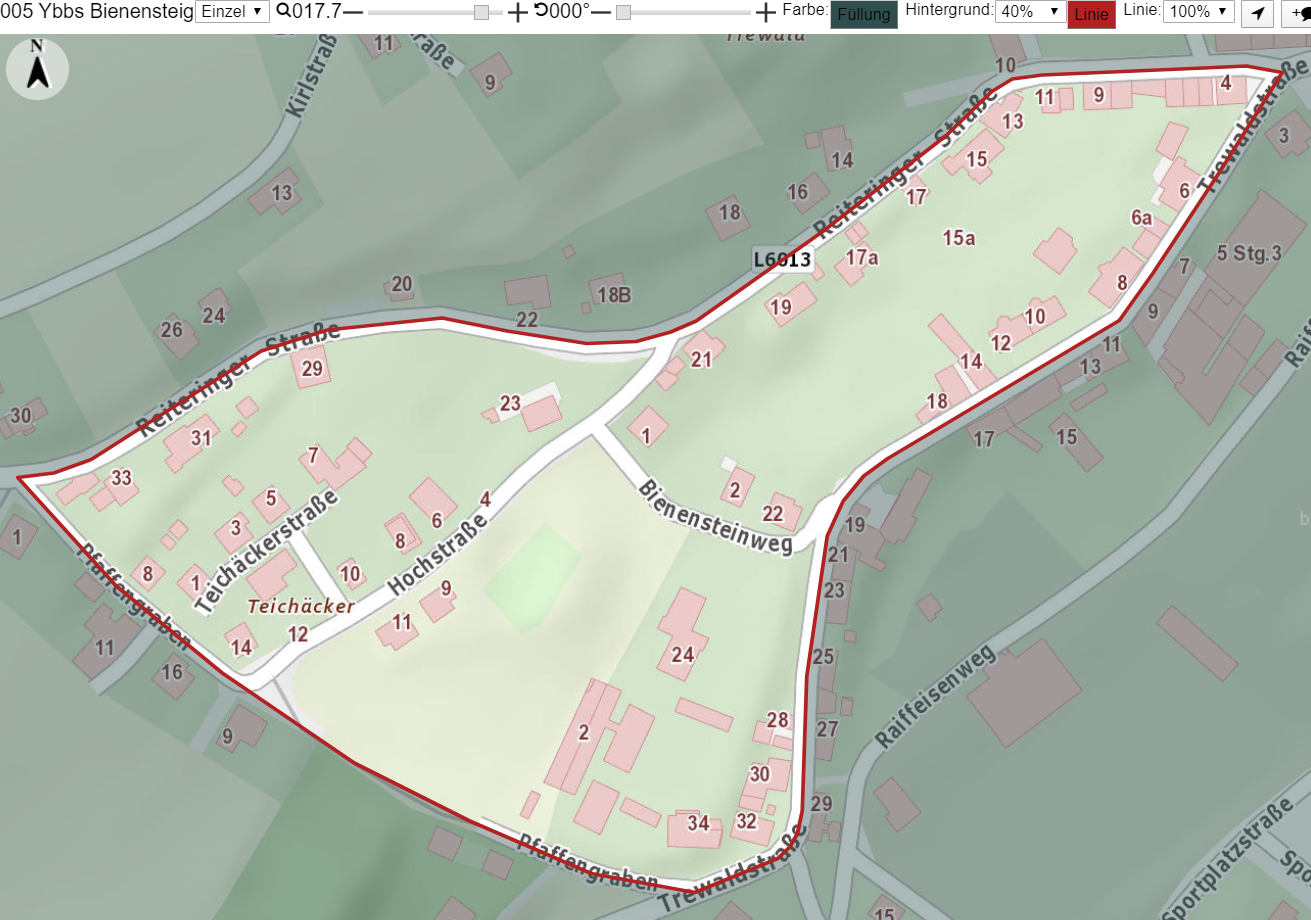Click the rotation plus icon
The width and height of the screenshot is (1311, 920).
coord(765,12)
